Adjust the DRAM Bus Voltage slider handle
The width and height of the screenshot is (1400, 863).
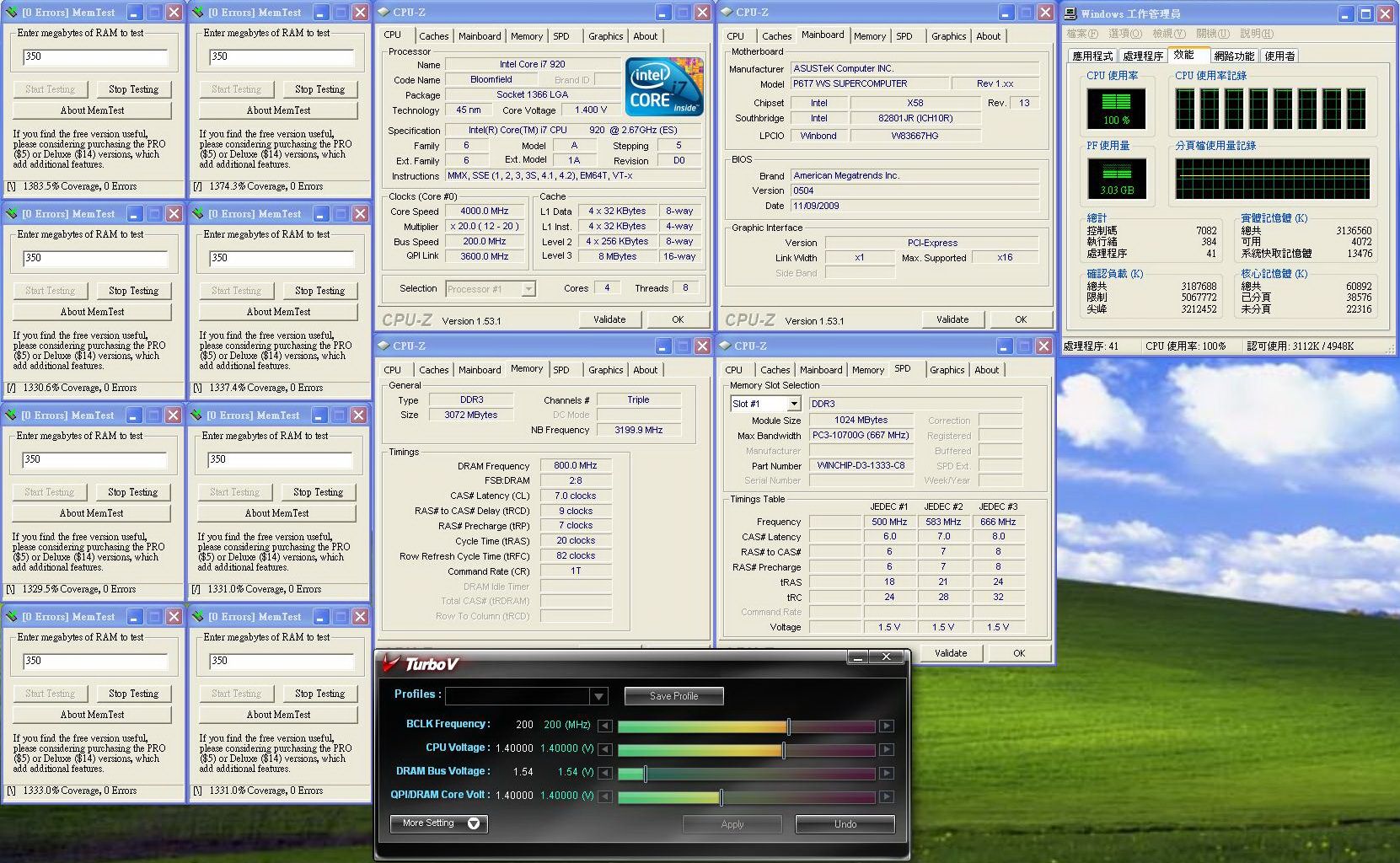645,774
